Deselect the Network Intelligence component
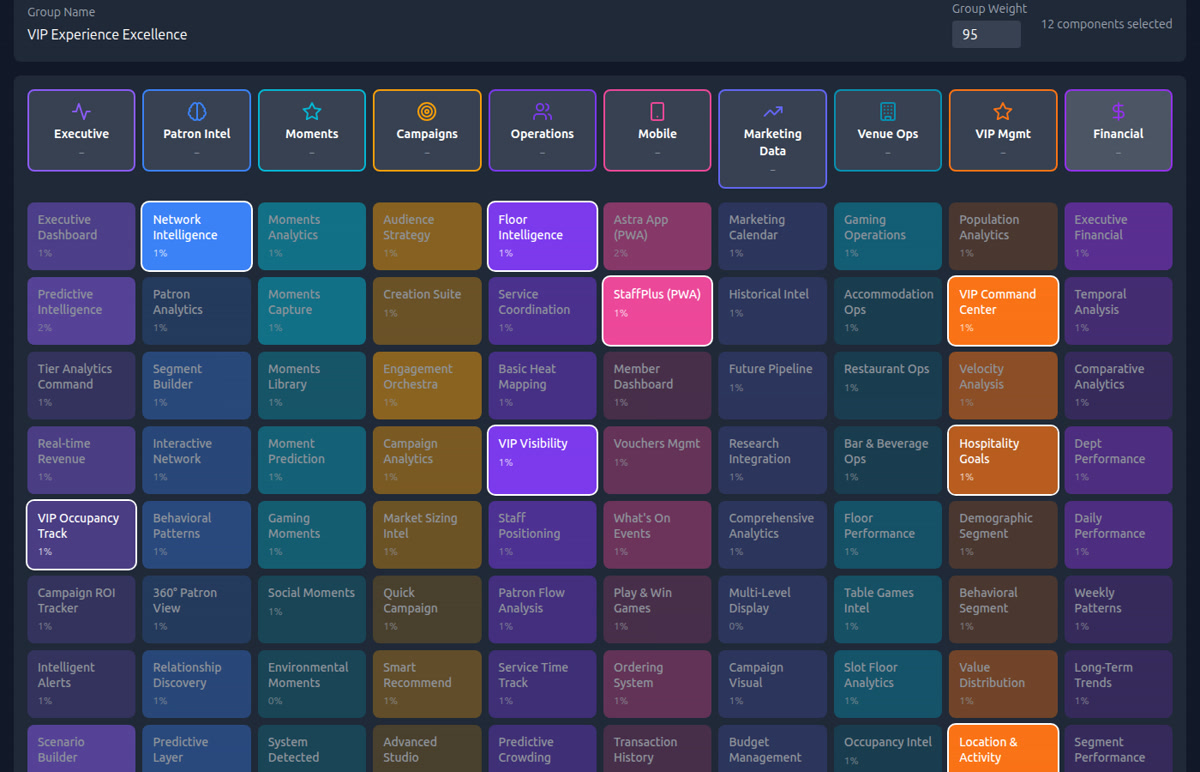This screenshot has height=772, width=1200. point(196,236)
